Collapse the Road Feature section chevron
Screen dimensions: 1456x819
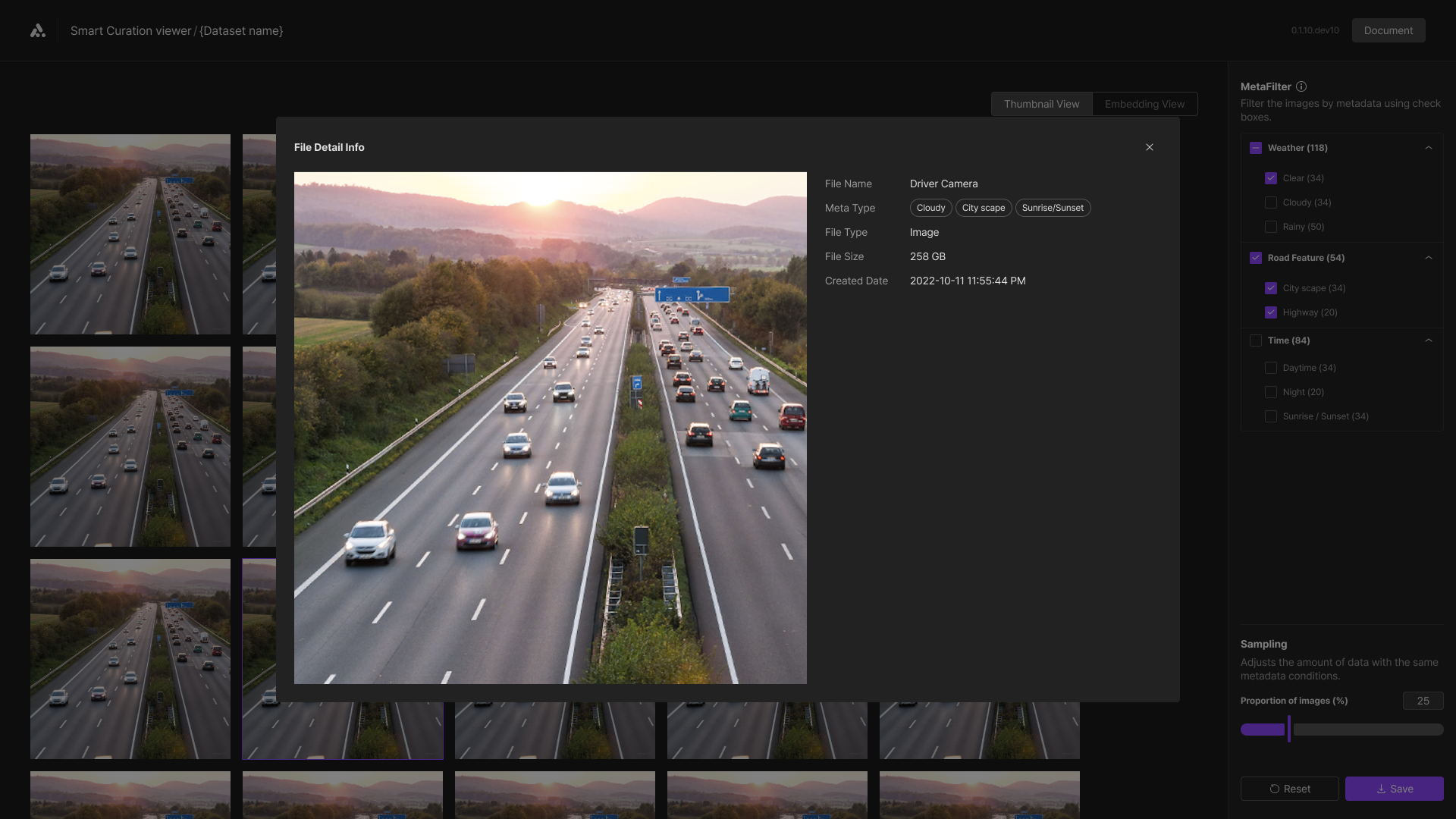[1429, 258]
